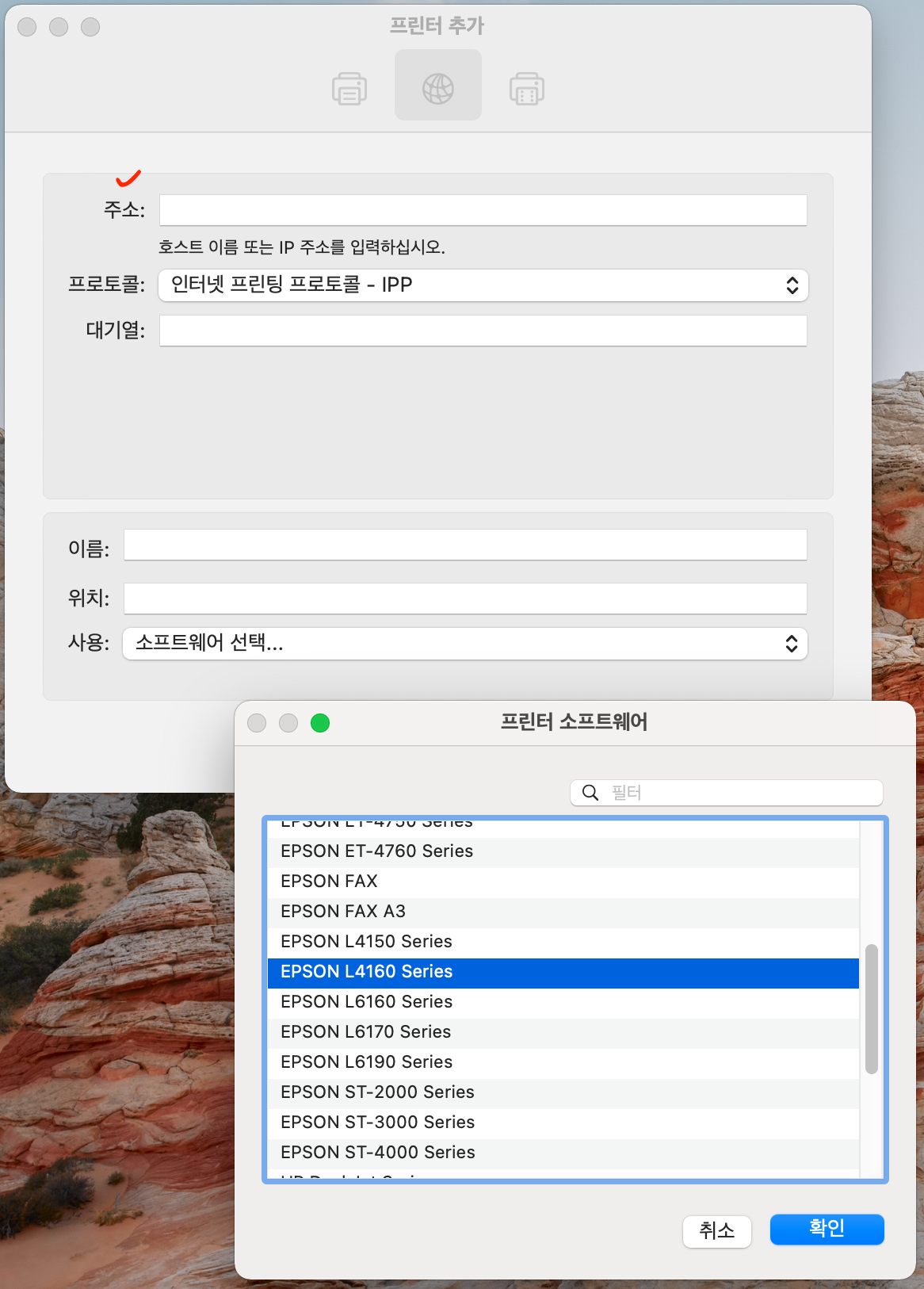The image size is (924, 1289).
Task: Select EPSON FAX row
Action: click(563, 882)
